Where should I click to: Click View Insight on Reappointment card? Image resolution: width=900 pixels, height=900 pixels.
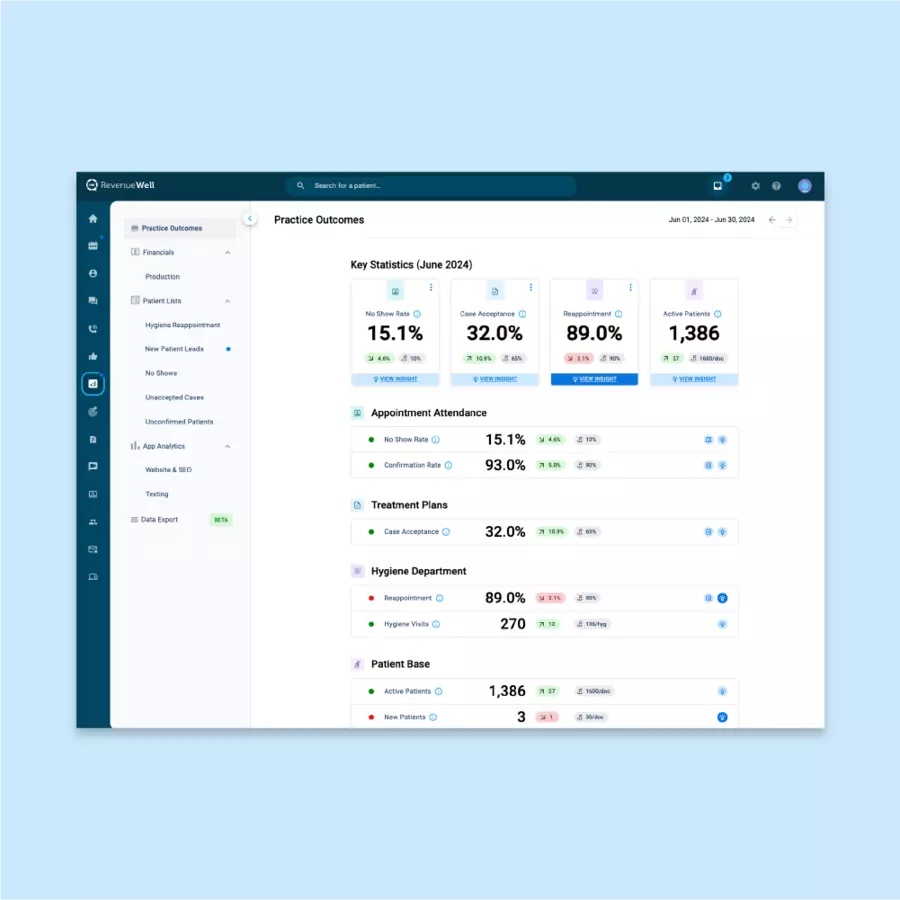point(594,379)
